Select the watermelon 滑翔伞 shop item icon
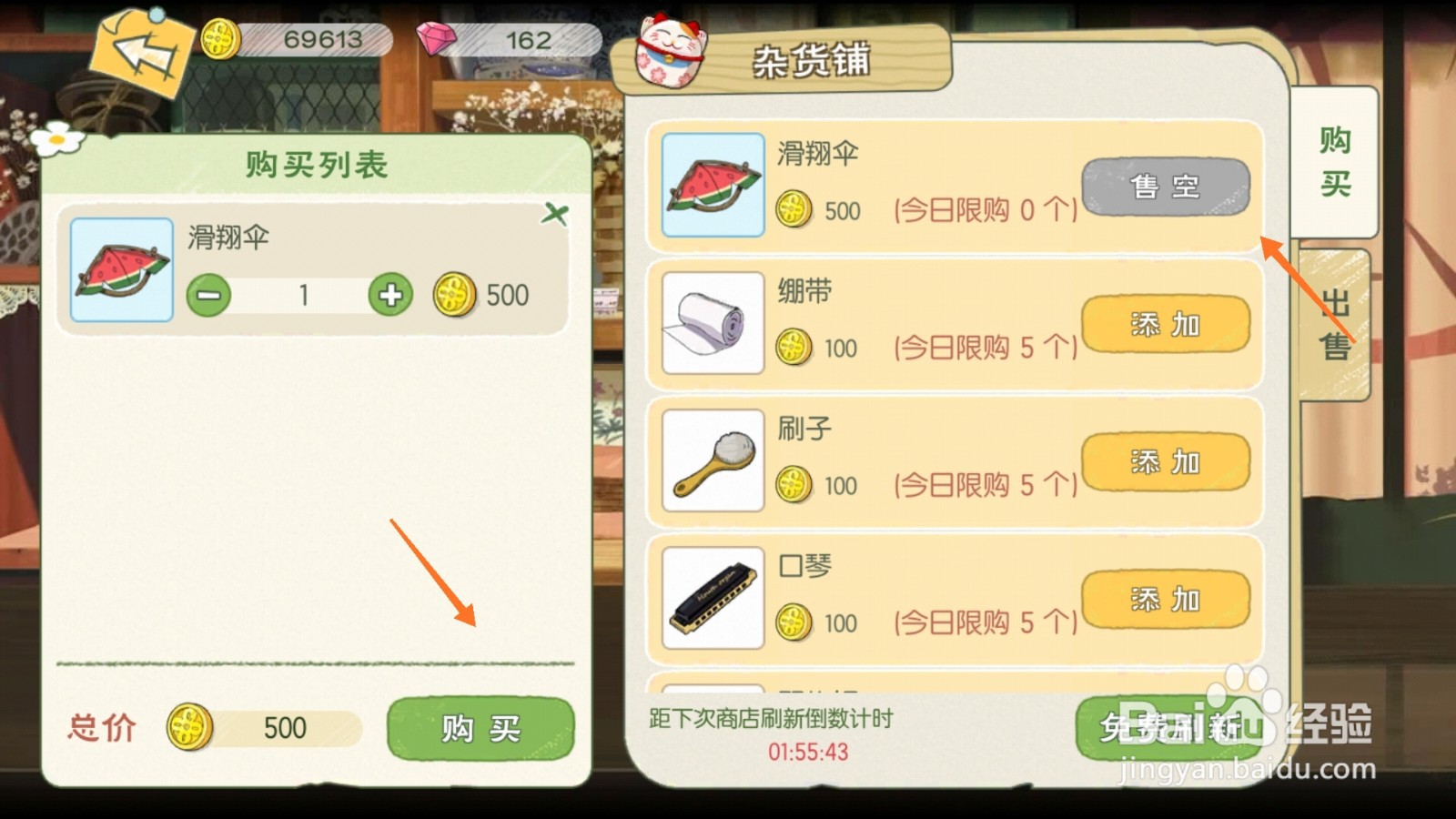The height and width of the screenshot is (819, 1456). (x=713, y=185)
